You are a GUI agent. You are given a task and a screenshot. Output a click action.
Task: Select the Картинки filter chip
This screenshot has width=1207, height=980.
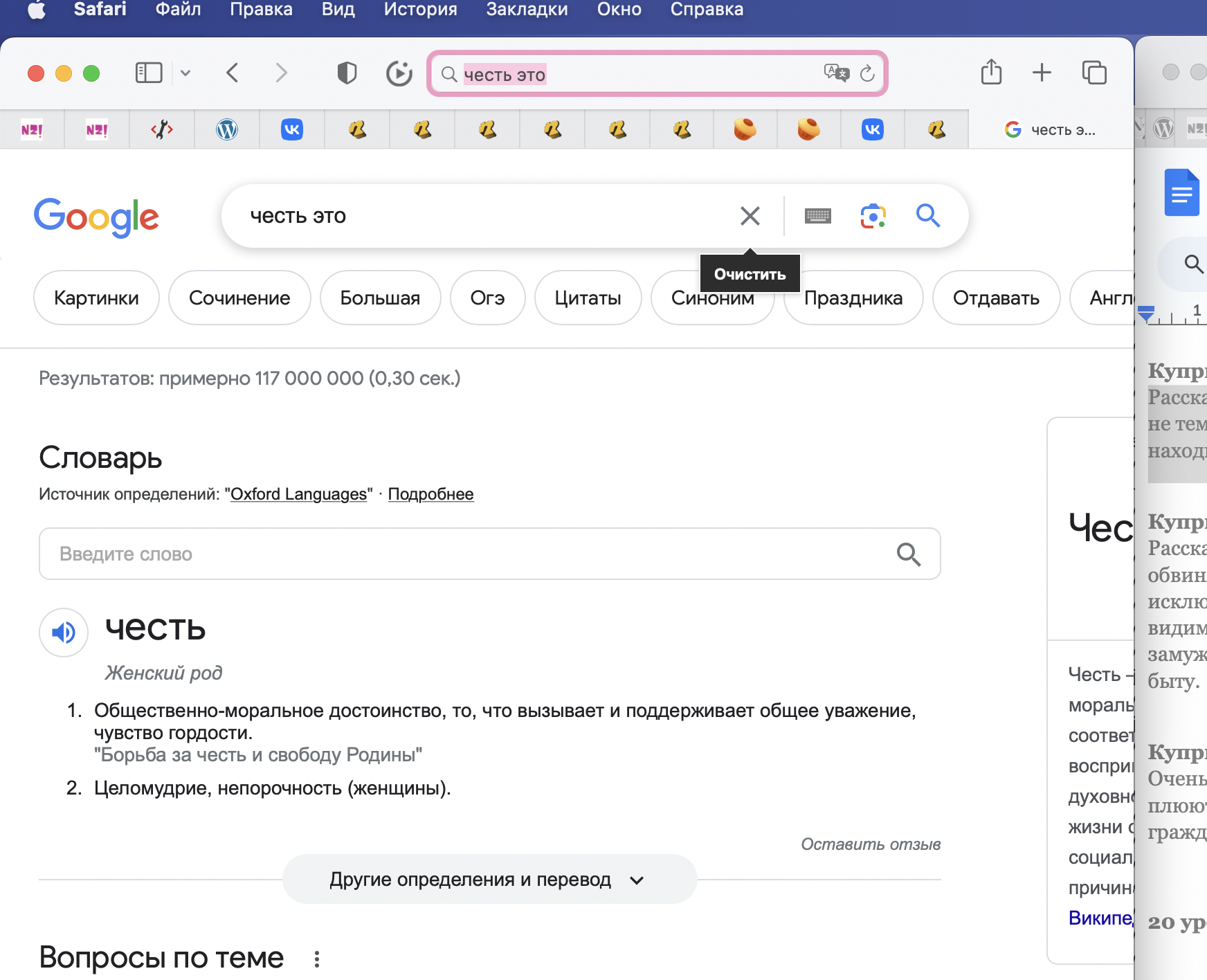(96, 298)
